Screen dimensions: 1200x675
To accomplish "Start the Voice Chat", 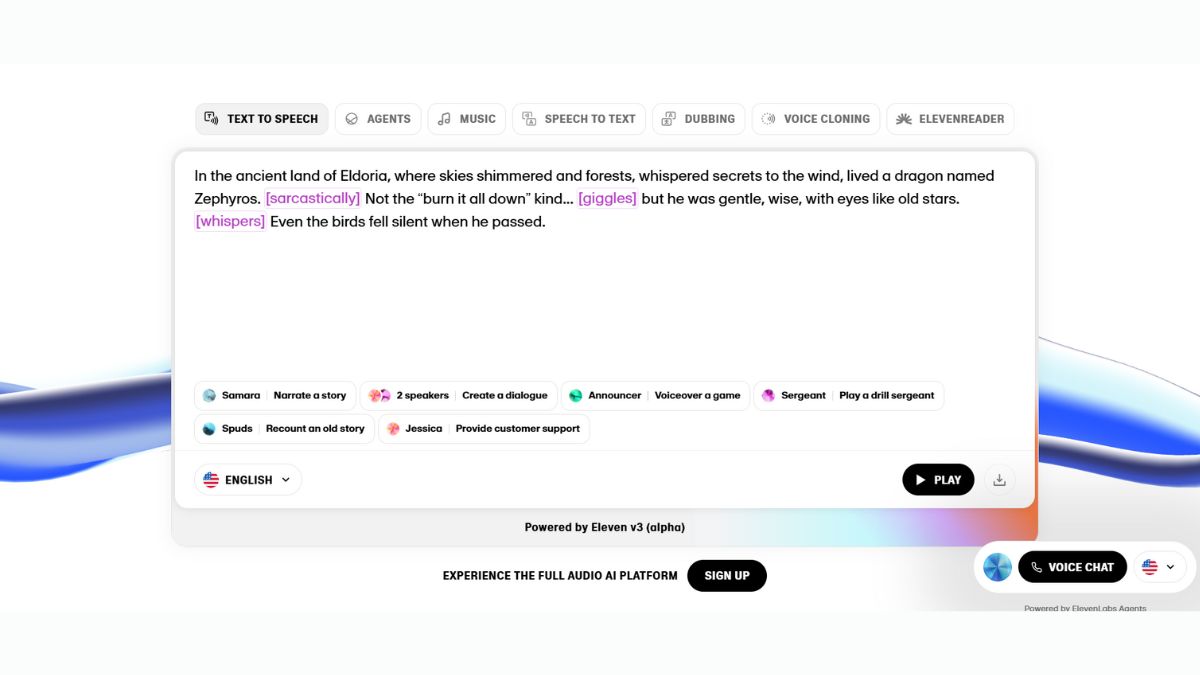I will pyautogui.click(x=1072, y=566).
